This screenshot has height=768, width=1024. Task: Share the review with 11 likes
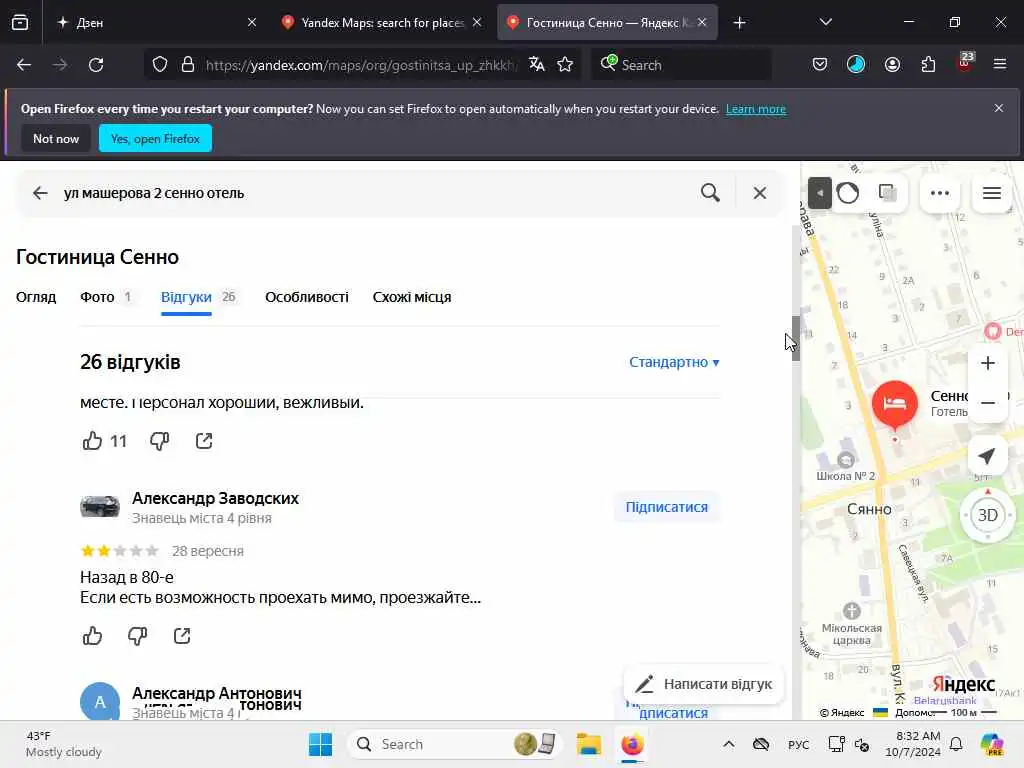[x=204, y=441]
